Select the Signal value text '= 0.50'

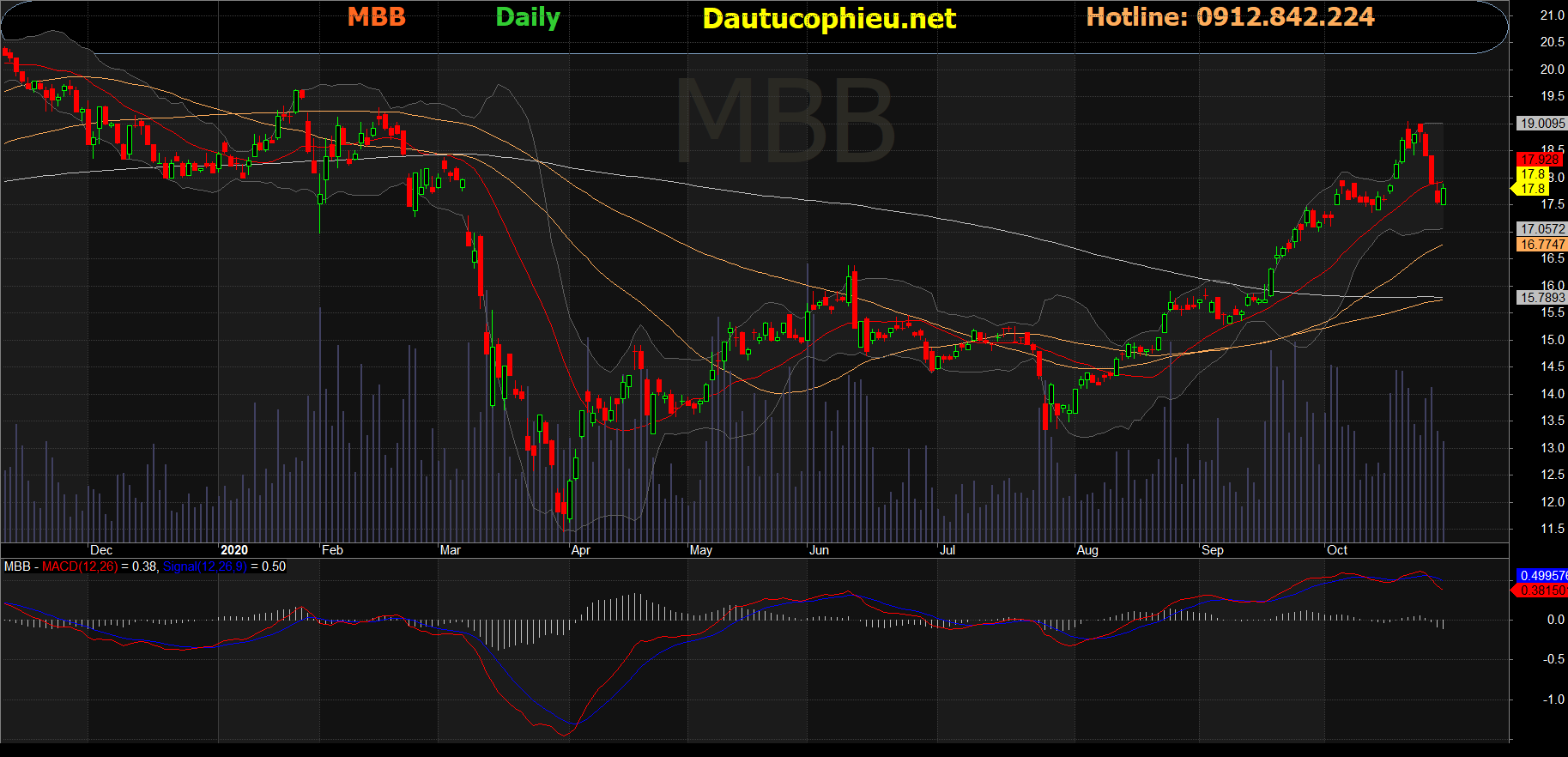pos(269,566)
